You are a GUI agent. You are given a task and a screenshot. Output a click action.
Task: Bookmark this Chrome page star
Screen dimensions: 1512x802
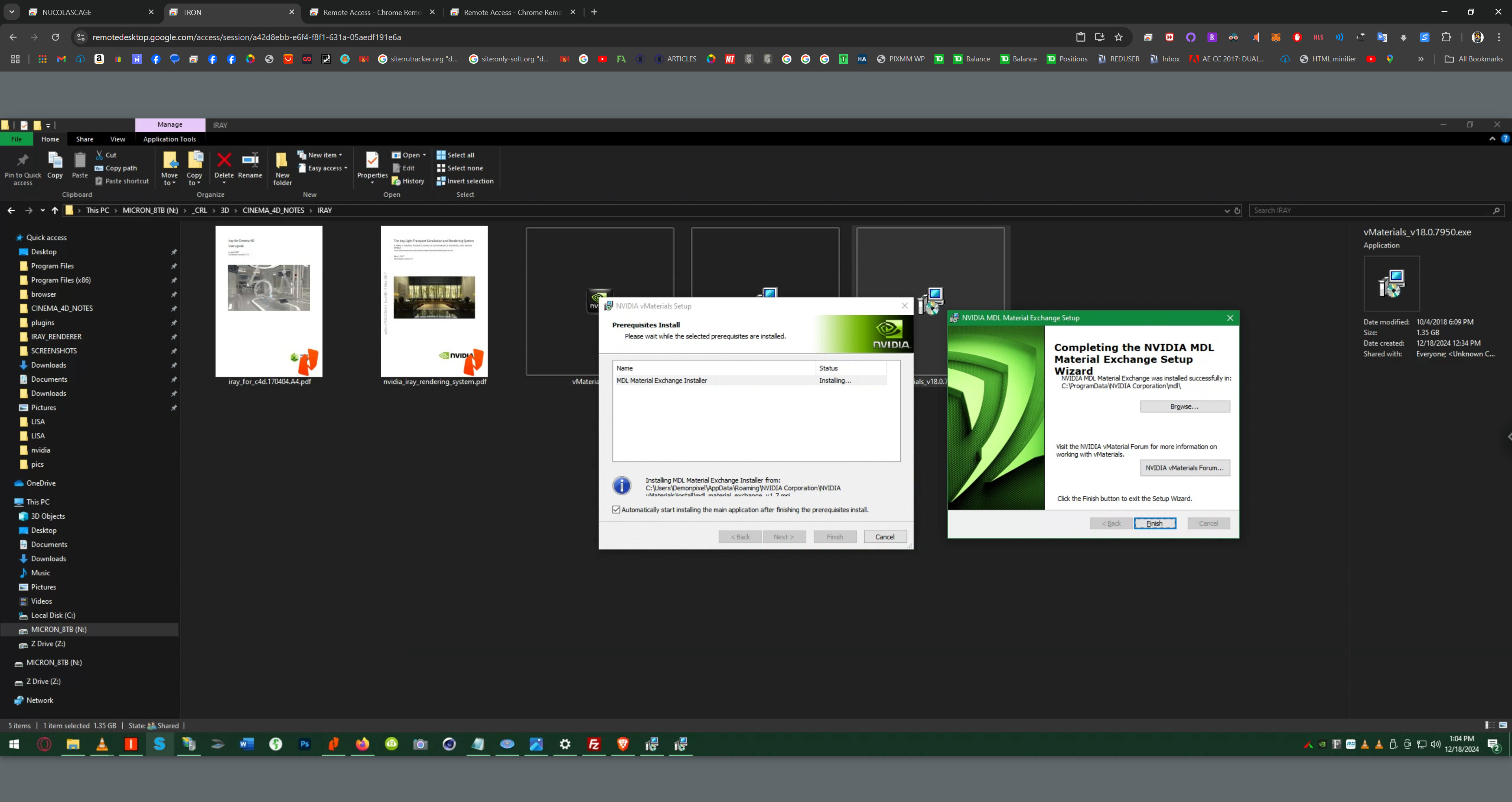click(x=1118, y=37)
